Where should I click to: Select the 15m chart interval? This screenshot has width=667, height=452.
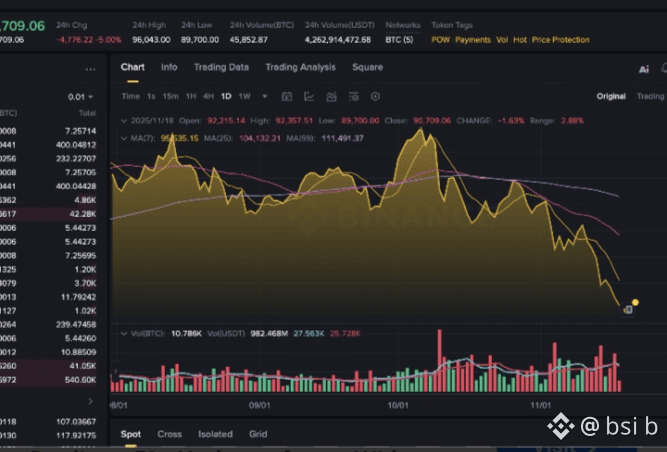170,97
